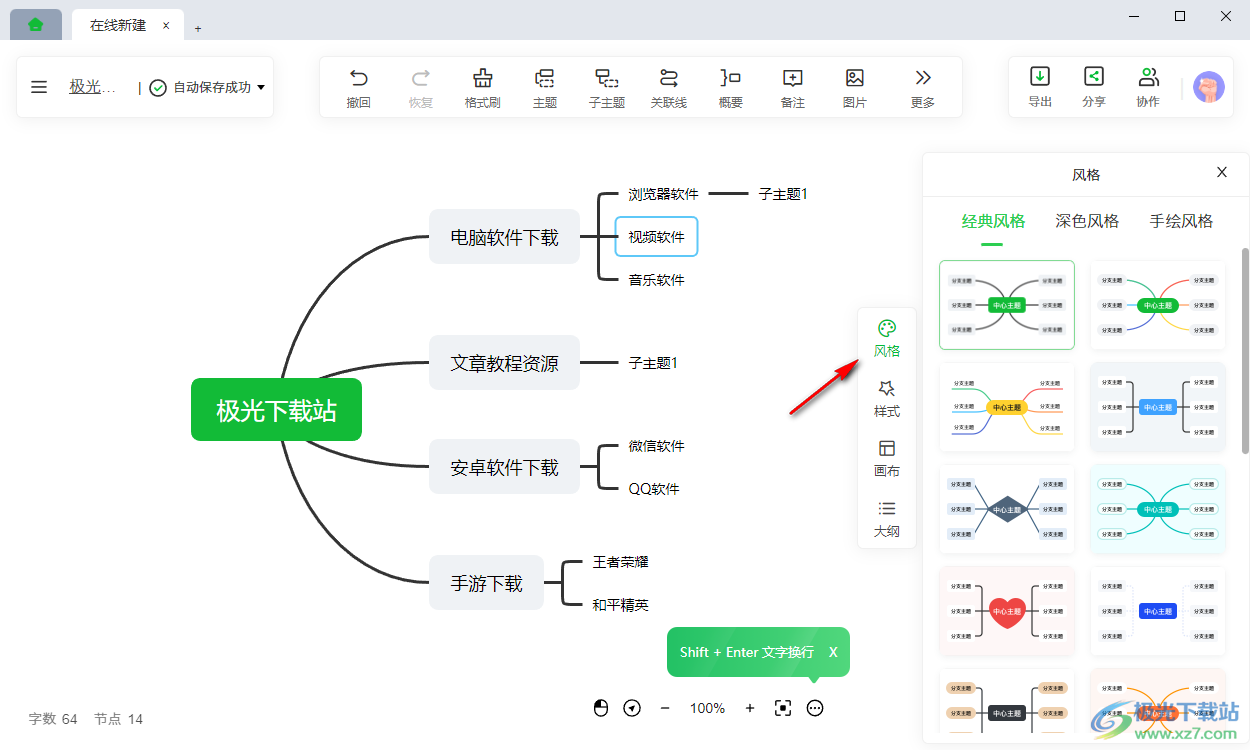Screen dimensions: 1250x750
Task: Open the user avatar profile
Action: point(1209,87)
